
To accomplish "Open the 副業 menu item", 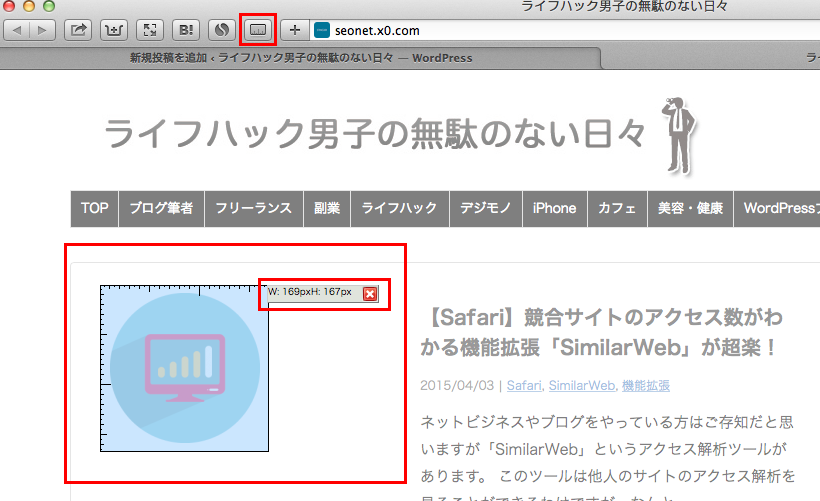I will tap(327, 209).
